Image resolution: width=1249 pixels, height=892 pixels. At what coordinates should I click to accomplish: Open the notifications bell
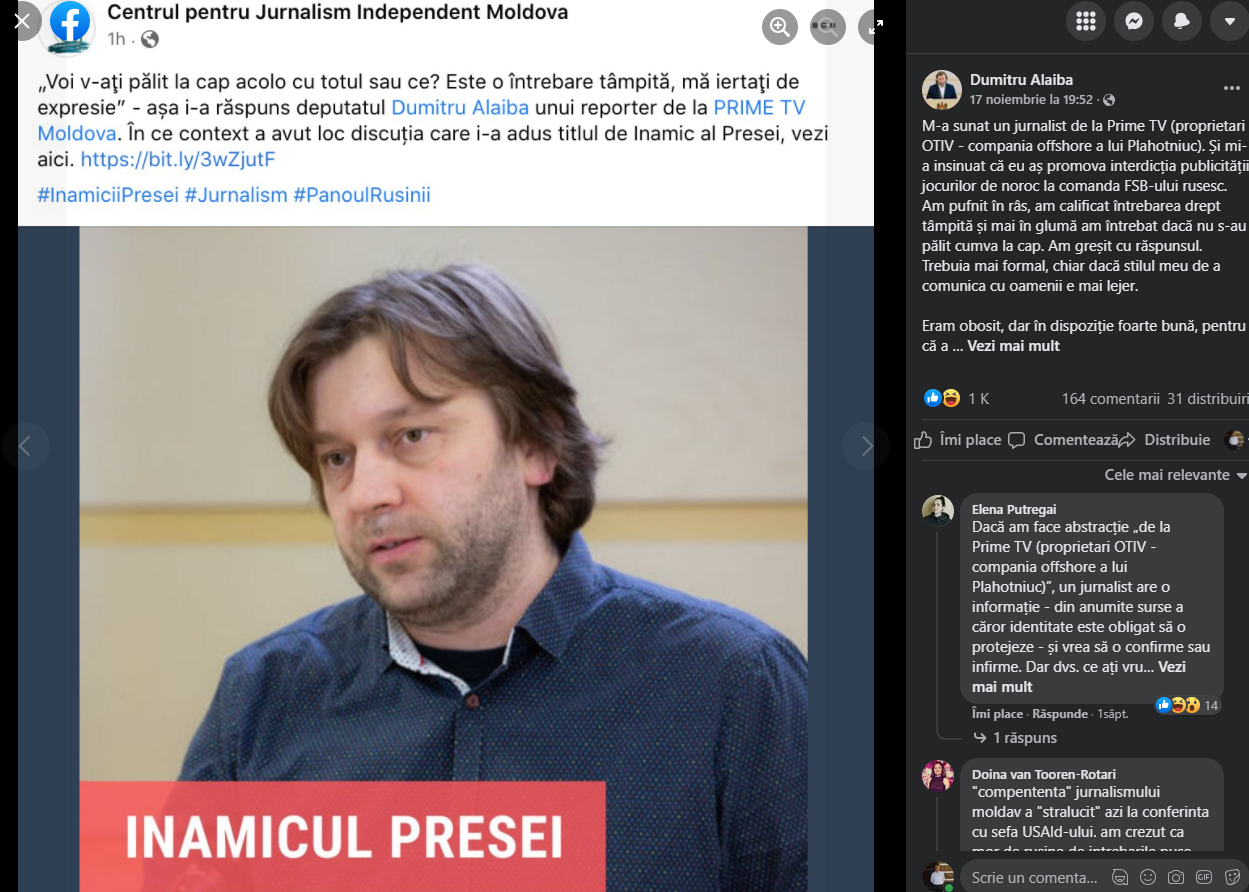click(1182, 21)
